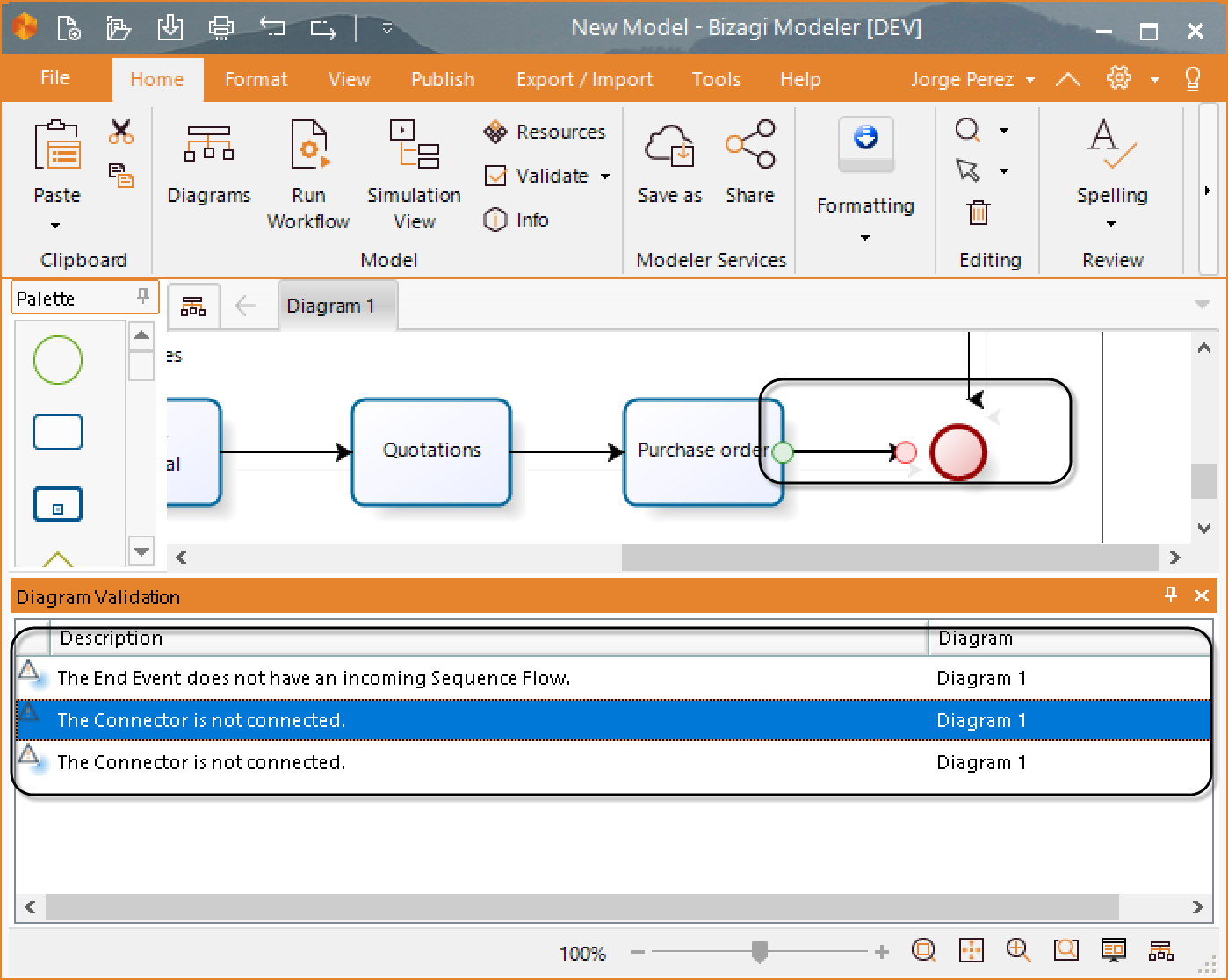Select the Start Event circle in Palette

click(58, 360)
